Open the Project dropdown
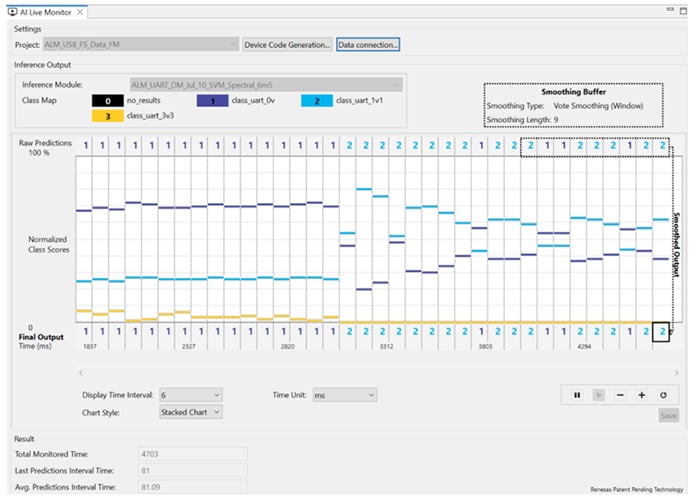700x497 pixels. pos(233,45)
